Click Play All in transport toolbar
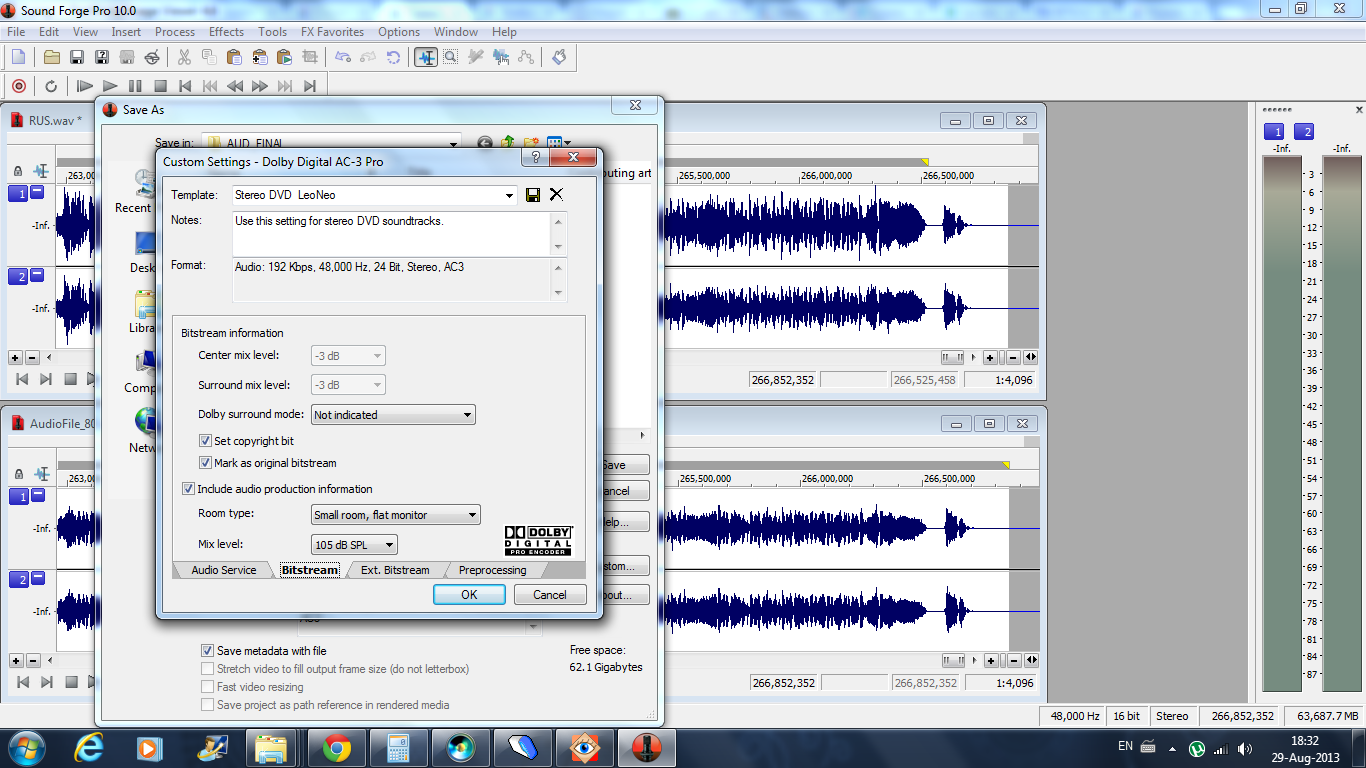This screenshot has height=768, width=1366. [x=85, y=86]
